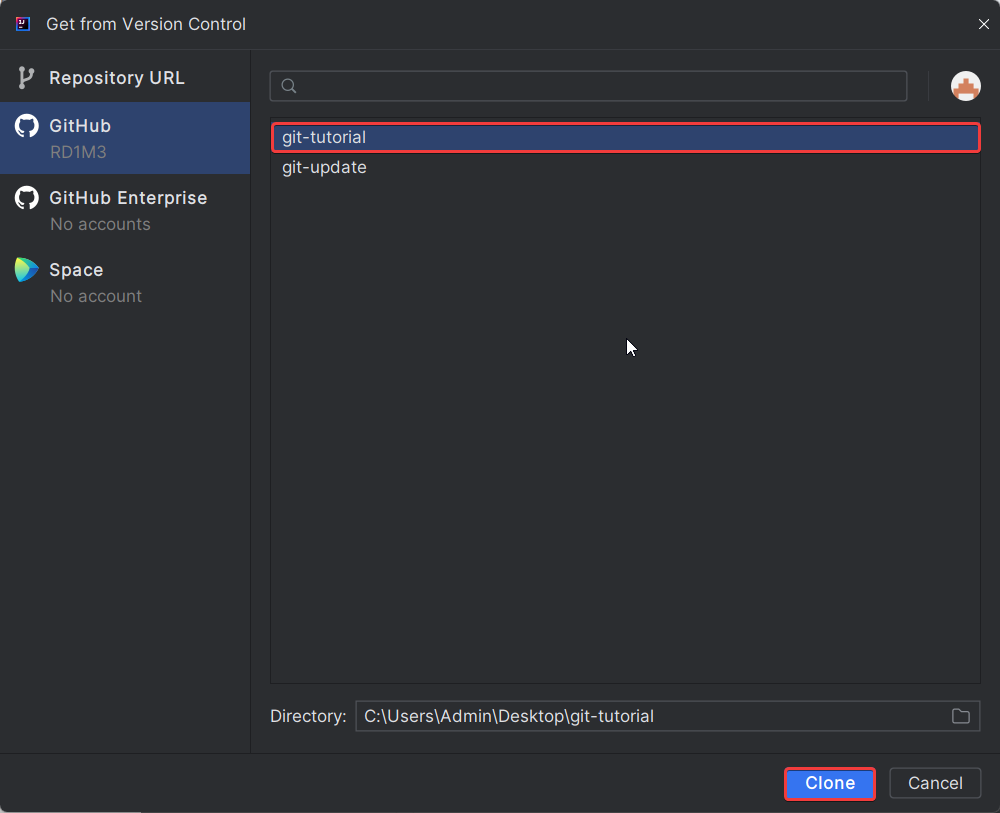The width and height of the screenshot is (1000, 813).
Task: Click the IntelliJ app icon in title bar
Action: [x=23, y=24]
